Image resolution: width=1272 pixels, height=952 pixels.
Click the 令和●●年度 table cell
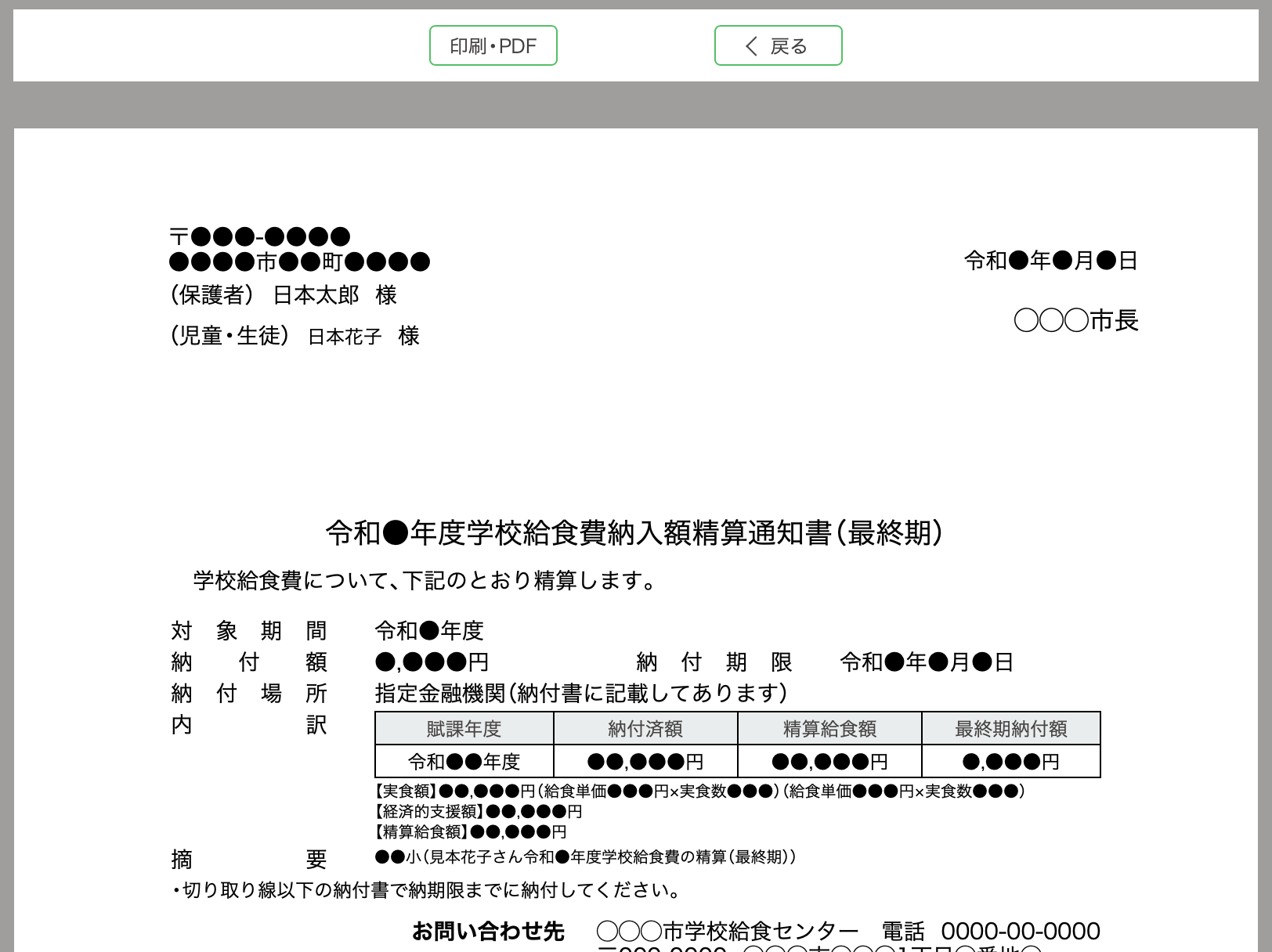[x=464, y=762]
